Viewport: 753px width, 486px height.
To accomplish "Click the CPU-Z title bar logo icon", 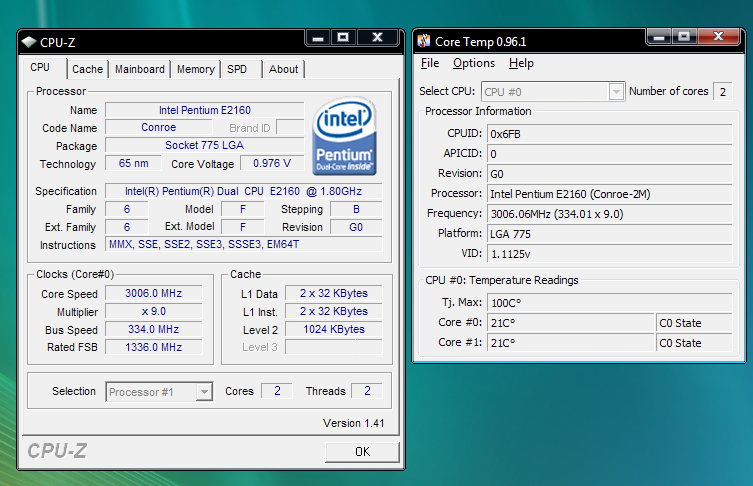I will coord(29,42).
